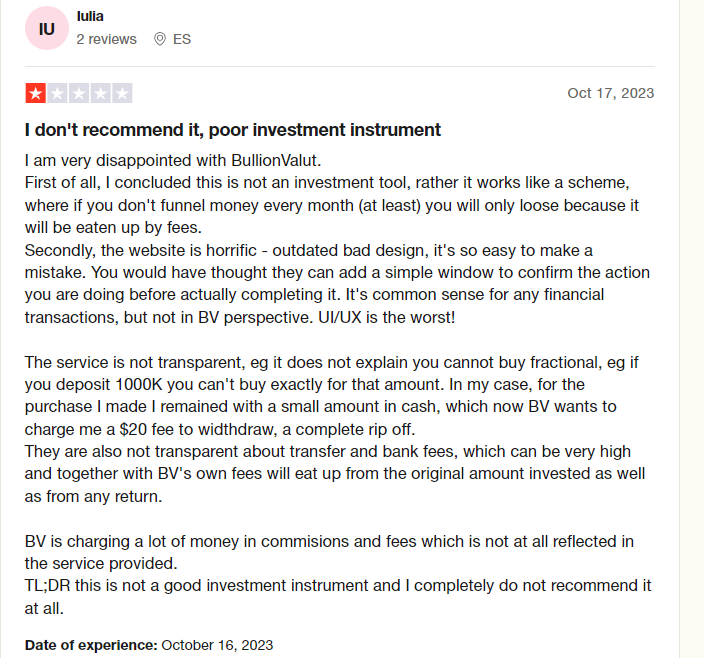The height and width of the screenshot is (658, 704).
Task: Open reviewer Iulia's profile name
Action: [90, 16]
